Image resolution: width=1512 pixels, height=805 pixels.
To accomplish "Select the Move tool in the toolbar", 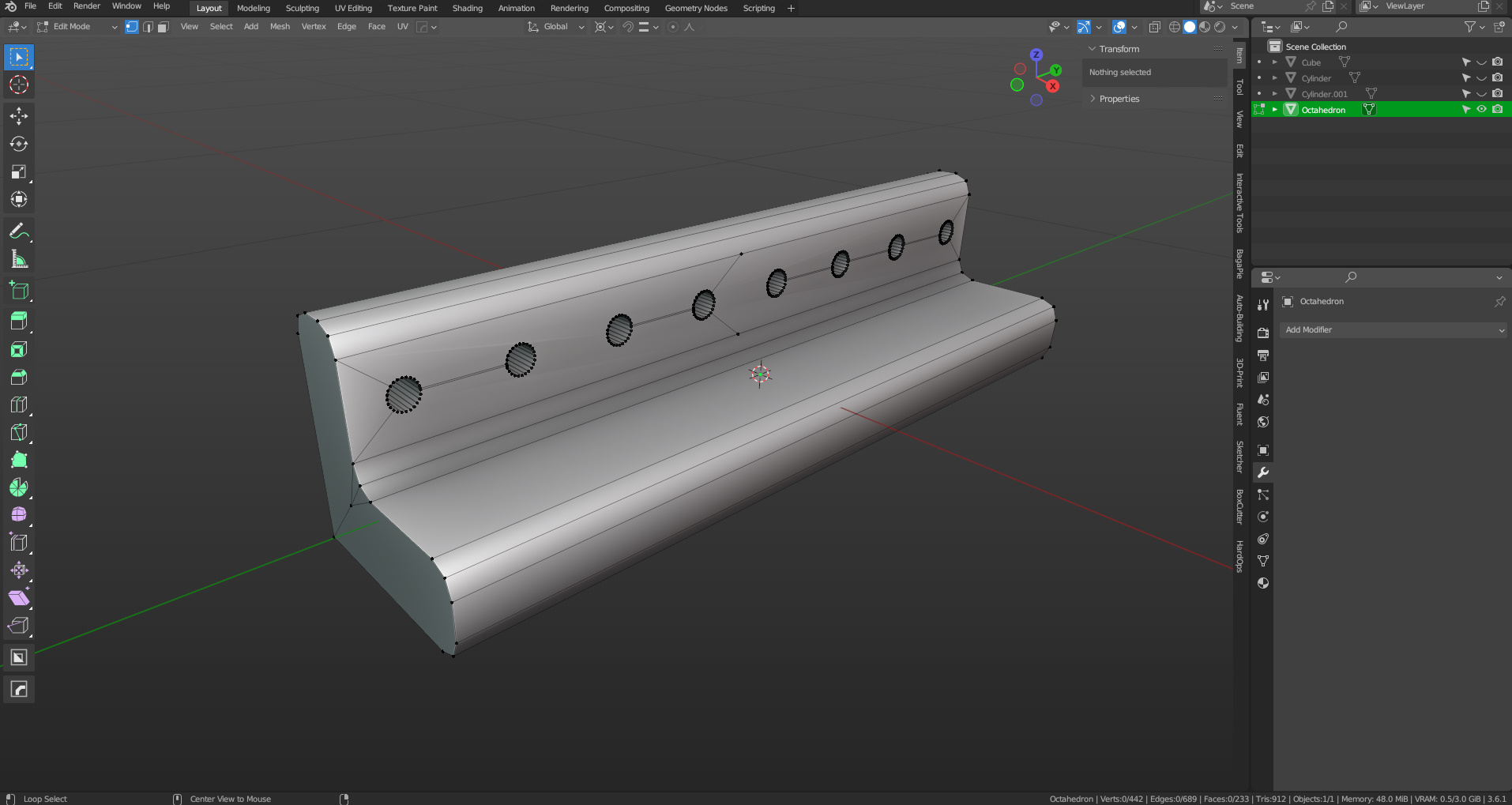I will [19, 116].
